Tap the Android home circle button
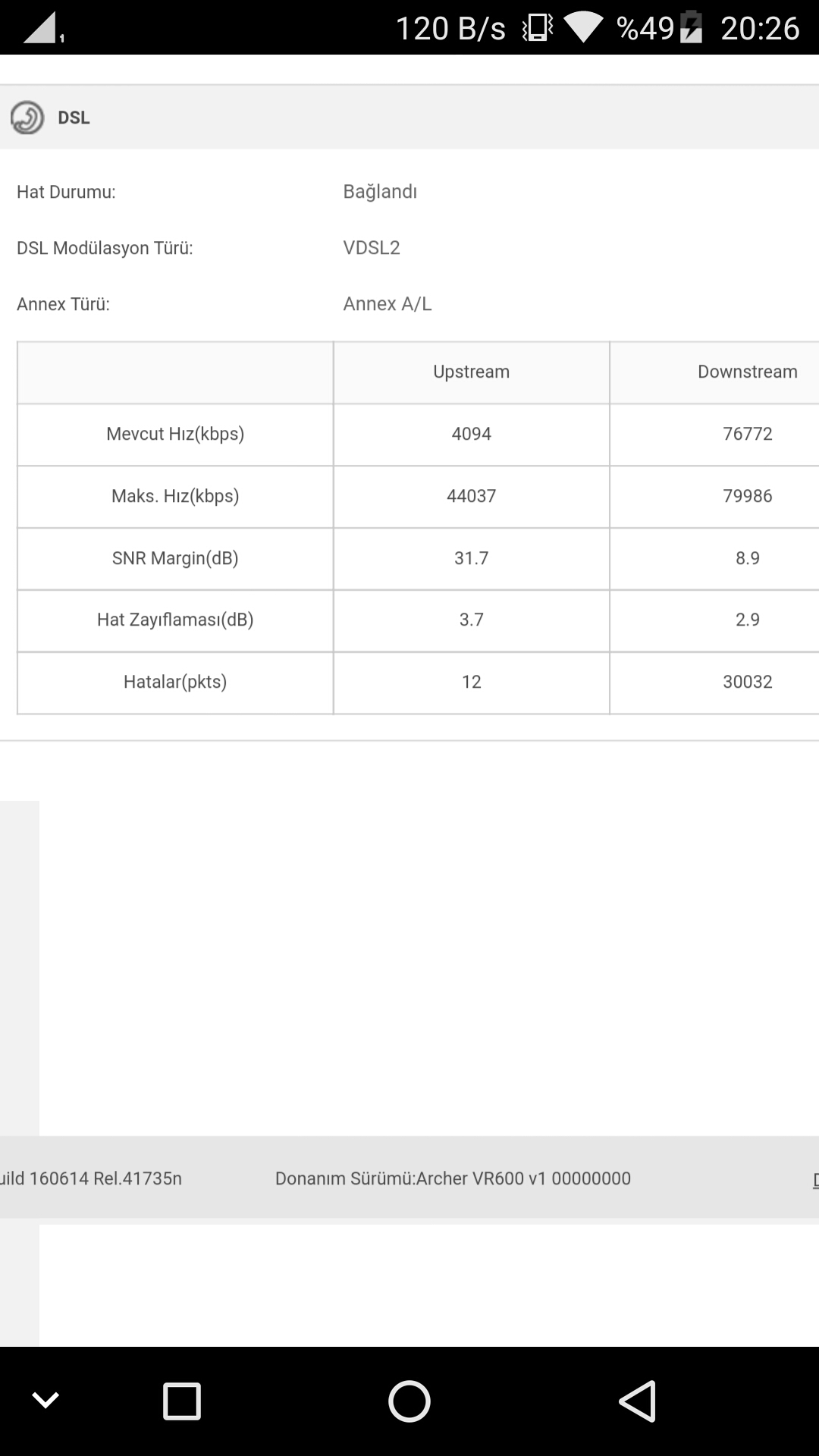 tap(409, 1401)
